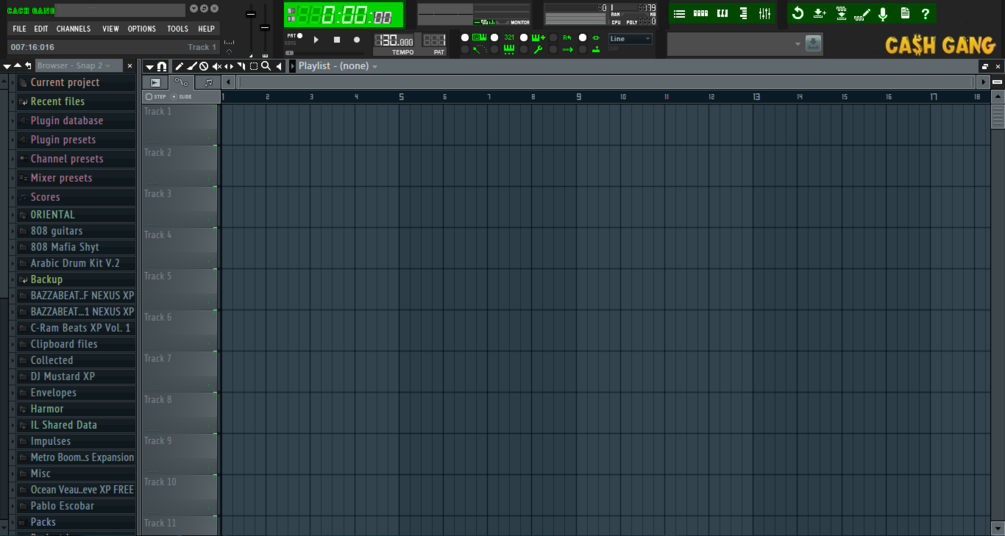The image size is (1005, 536).
Task: Open the OPTIONS menu
Action: pos(142,29)
